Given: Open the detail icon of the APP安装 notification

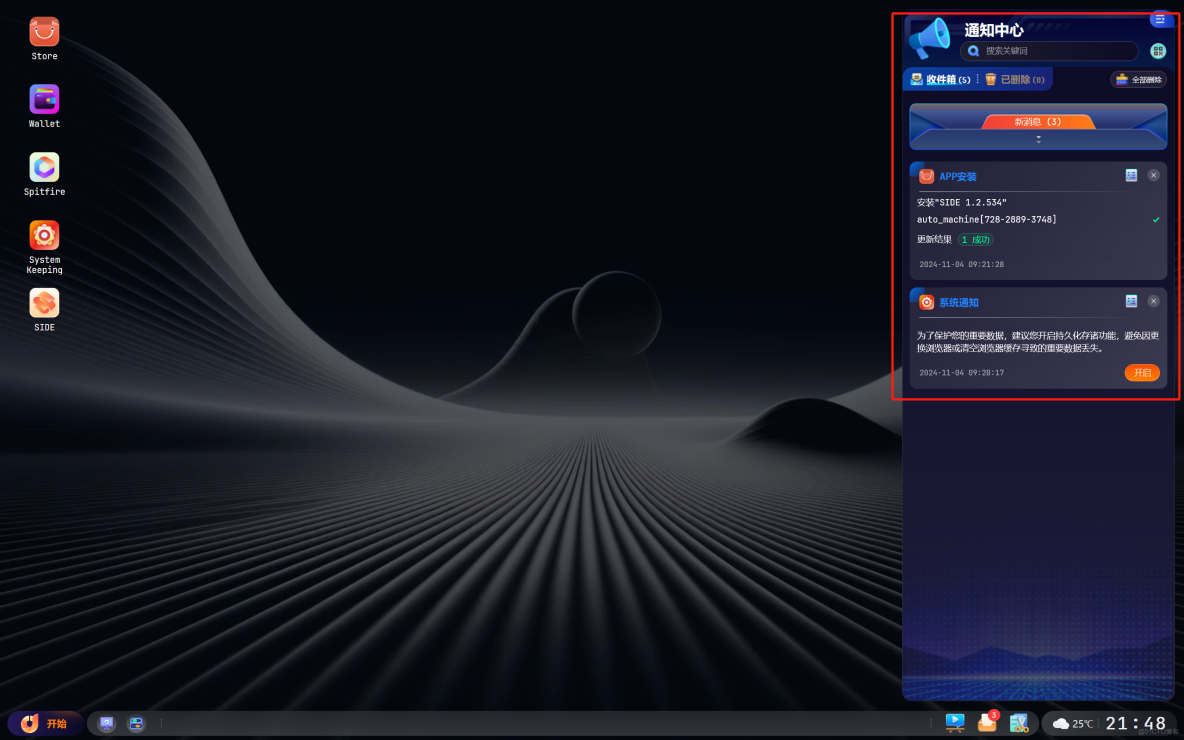Looking at the screenshot, I should click(x=1131, y=175).
